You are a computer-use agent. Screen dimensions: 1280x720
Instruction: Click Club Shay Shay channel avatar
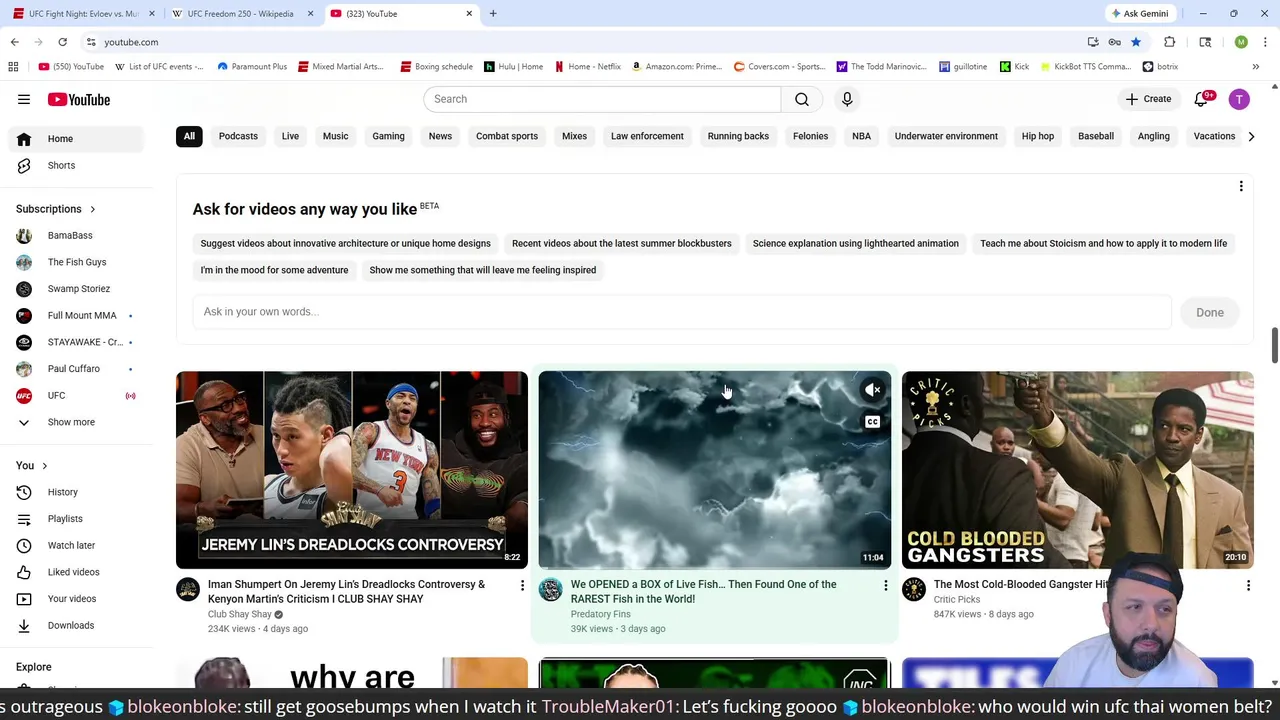[x=188, y=590]
